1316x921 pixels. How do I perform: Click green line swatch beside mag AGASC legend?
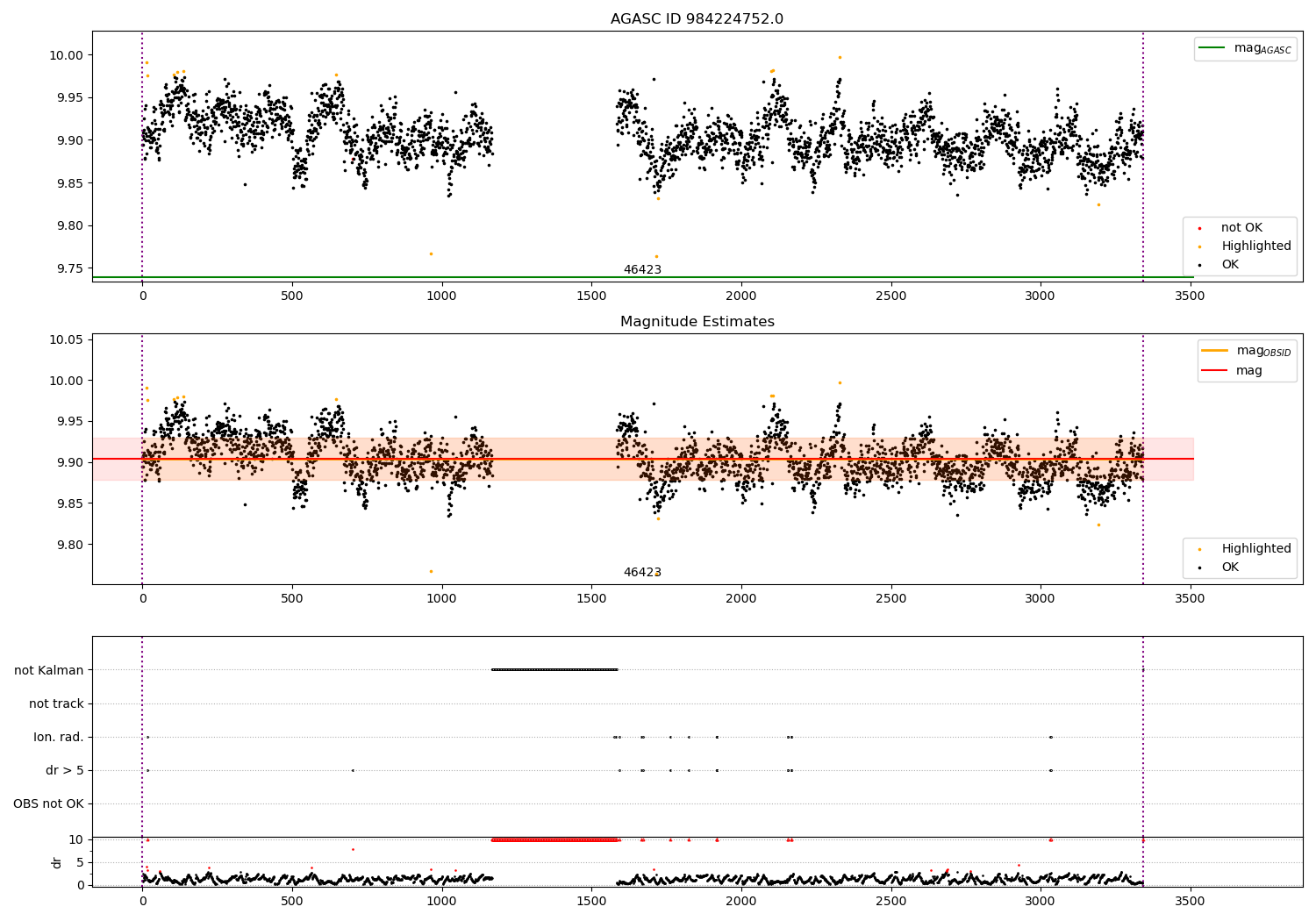[x=1212, y=48]
